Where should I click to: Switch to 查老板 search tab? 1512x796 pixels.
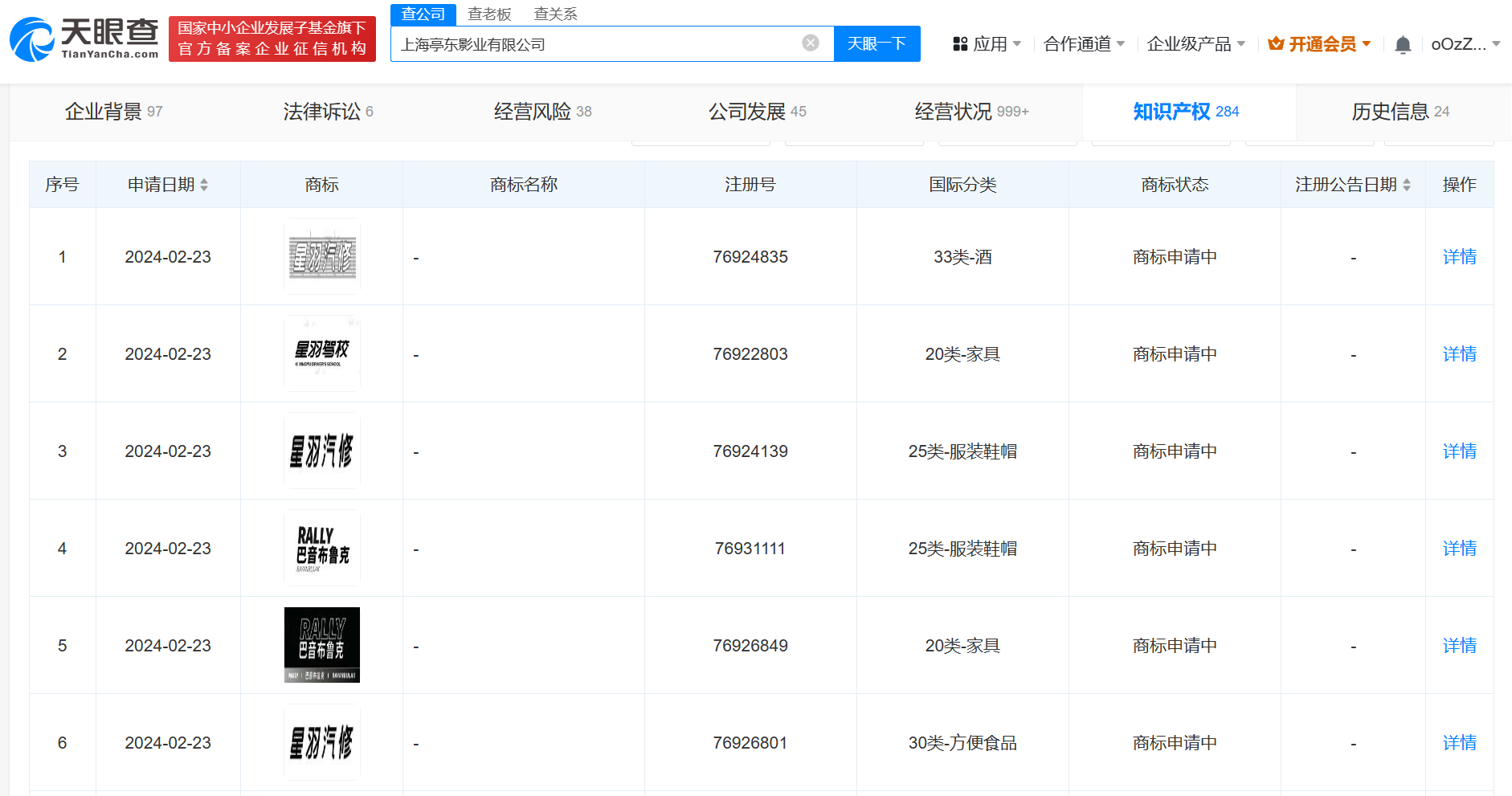489,14
